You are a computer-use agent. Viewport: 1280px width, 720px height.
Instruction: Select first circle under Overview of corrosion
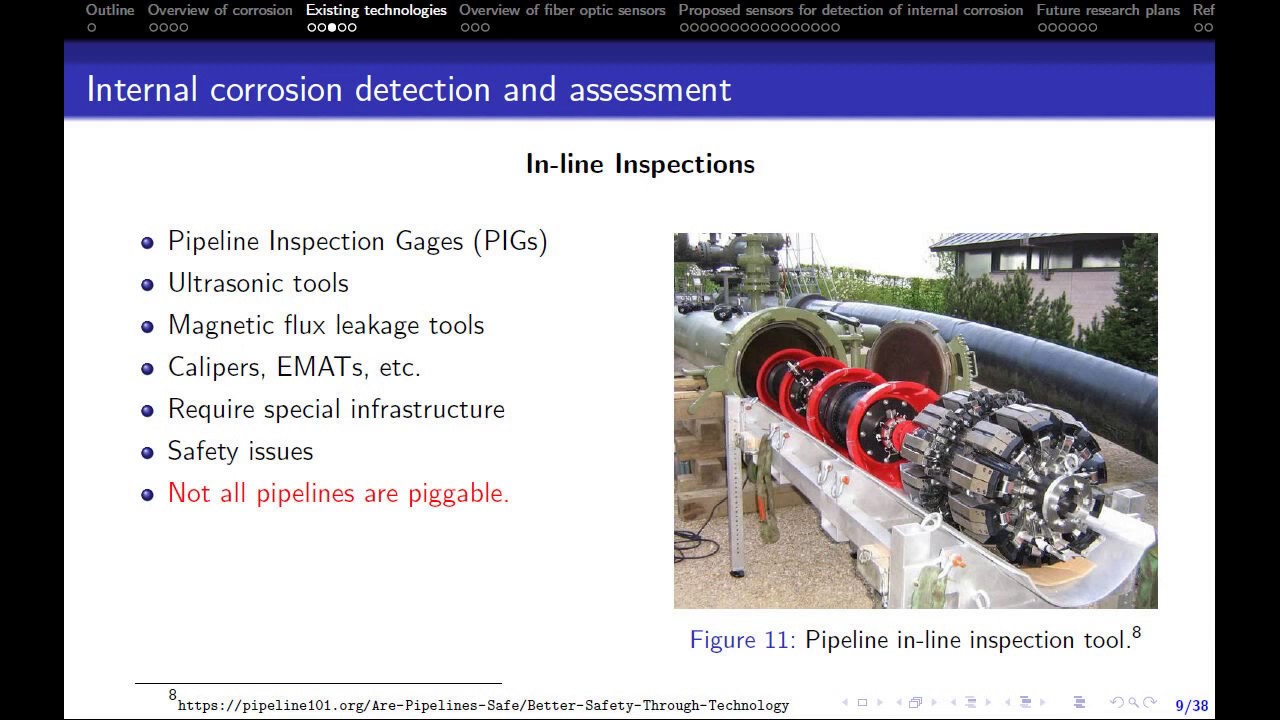[x=154, y=27]
